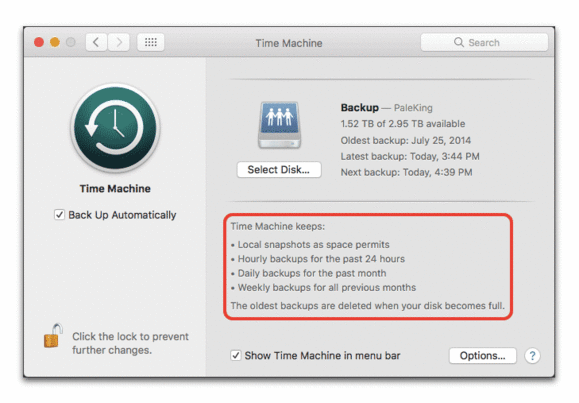Click the Backup disk name text
The width and height of the screenshot is (579, 403).
click(359, 107)
